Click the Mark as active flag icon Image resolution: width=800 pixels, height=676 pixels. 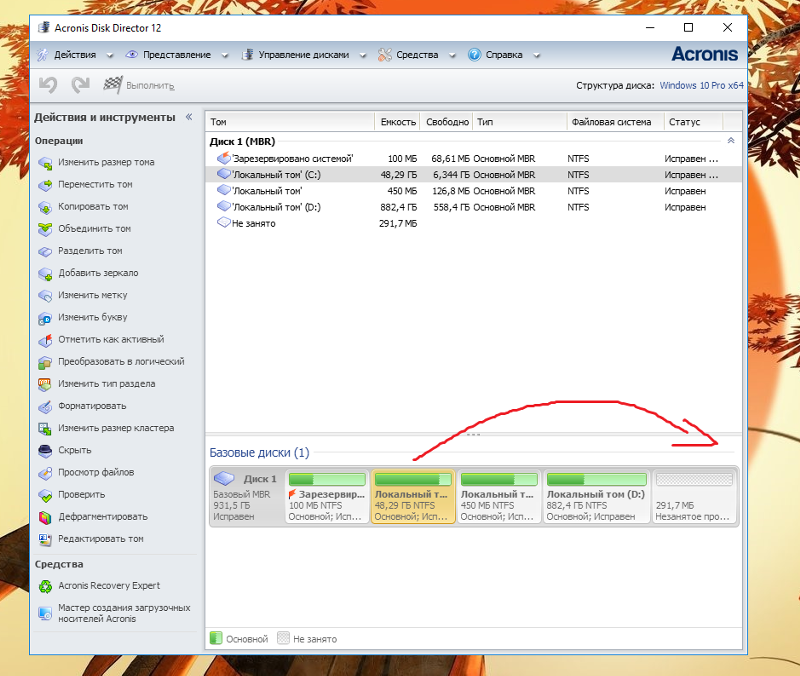(45, 340)
